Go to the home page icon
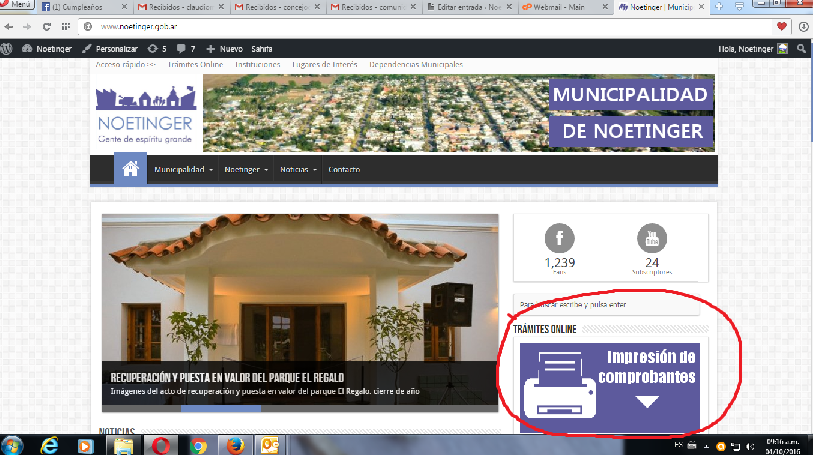The height and width of the screenshot is (455, 813). [x=130, y=169]
